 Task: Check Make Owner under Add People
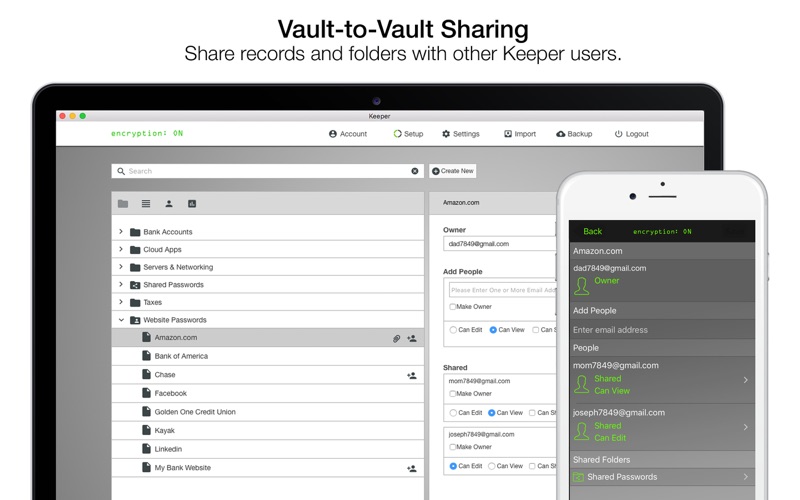click(x=453, y=307)
